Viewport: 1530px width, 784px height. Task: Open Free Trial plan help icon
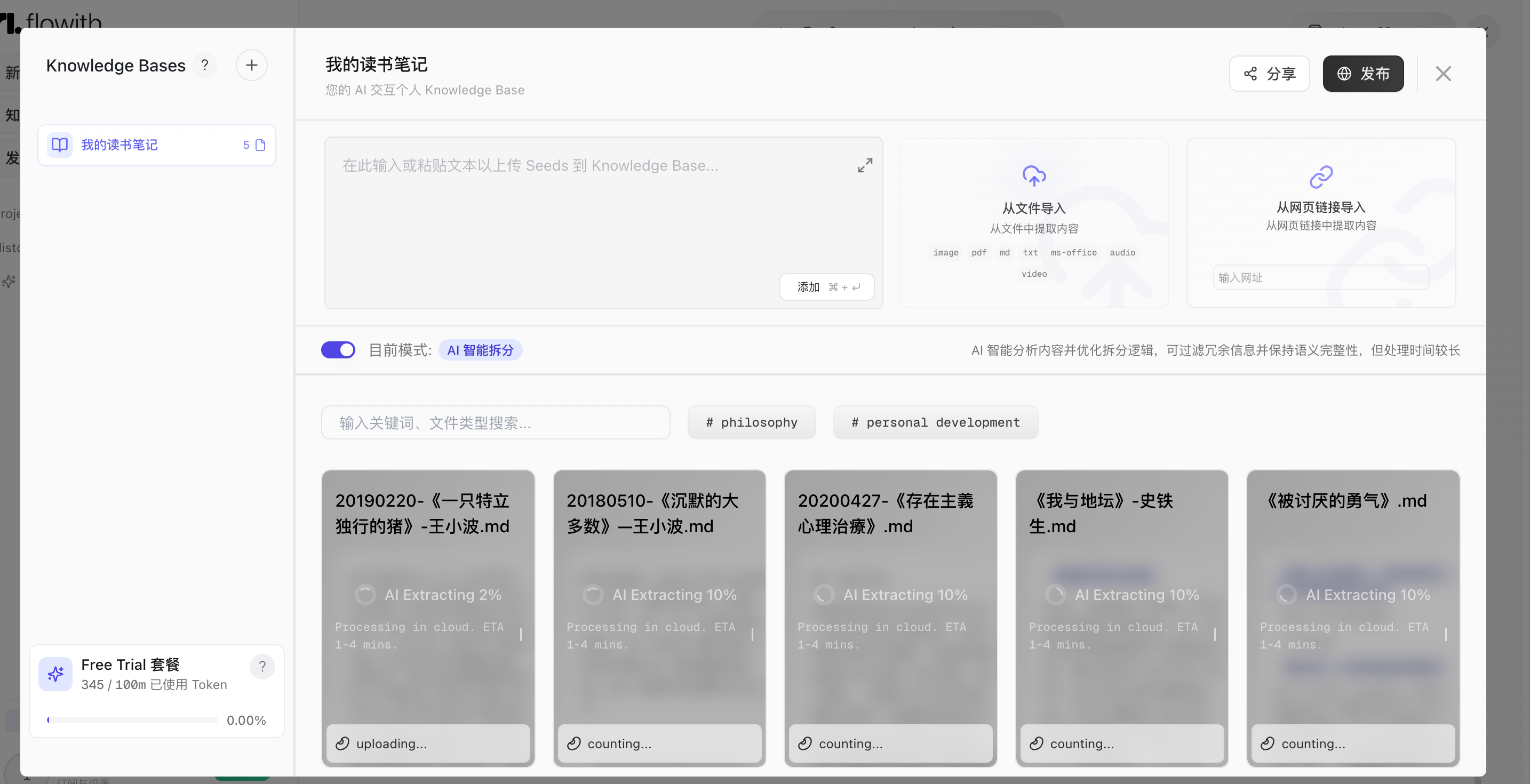coord(262,667)
